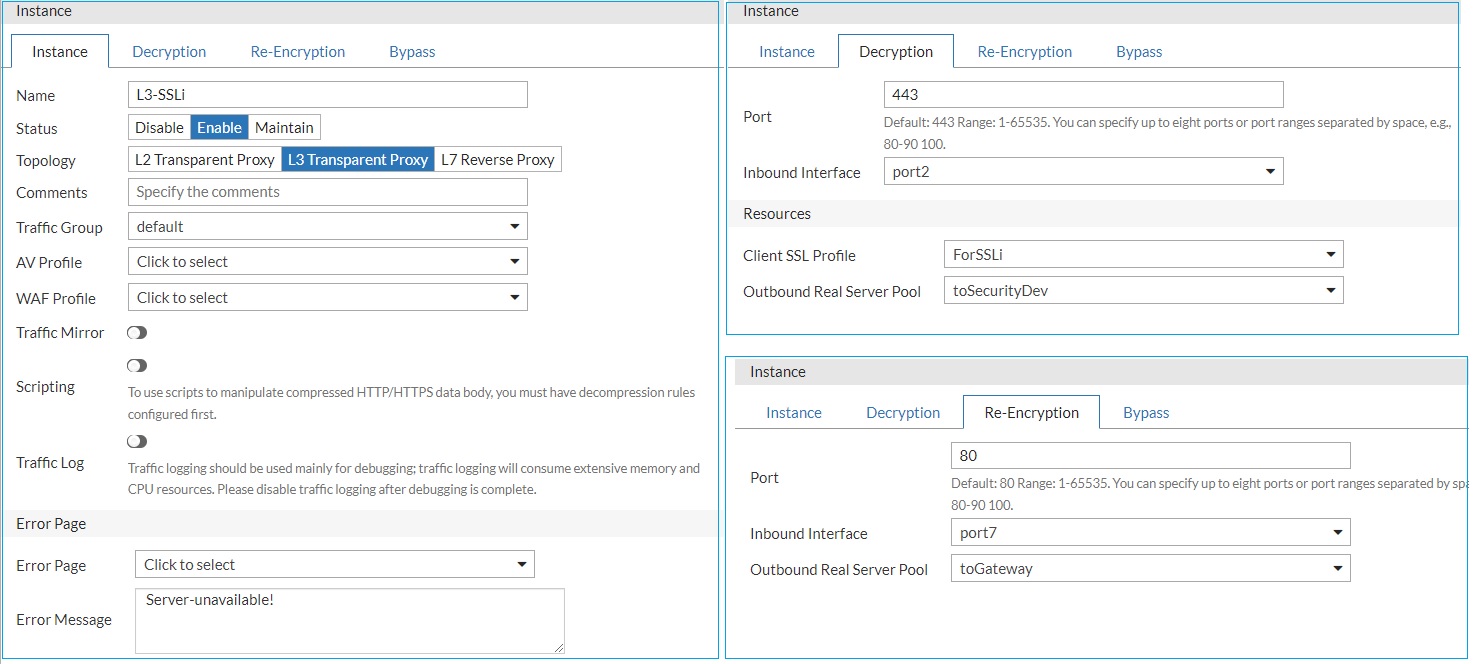Click the Name field containing L3-SSLi
Image resolution: width=1480 pixels, height=664 pixels.
click(327, 95)
